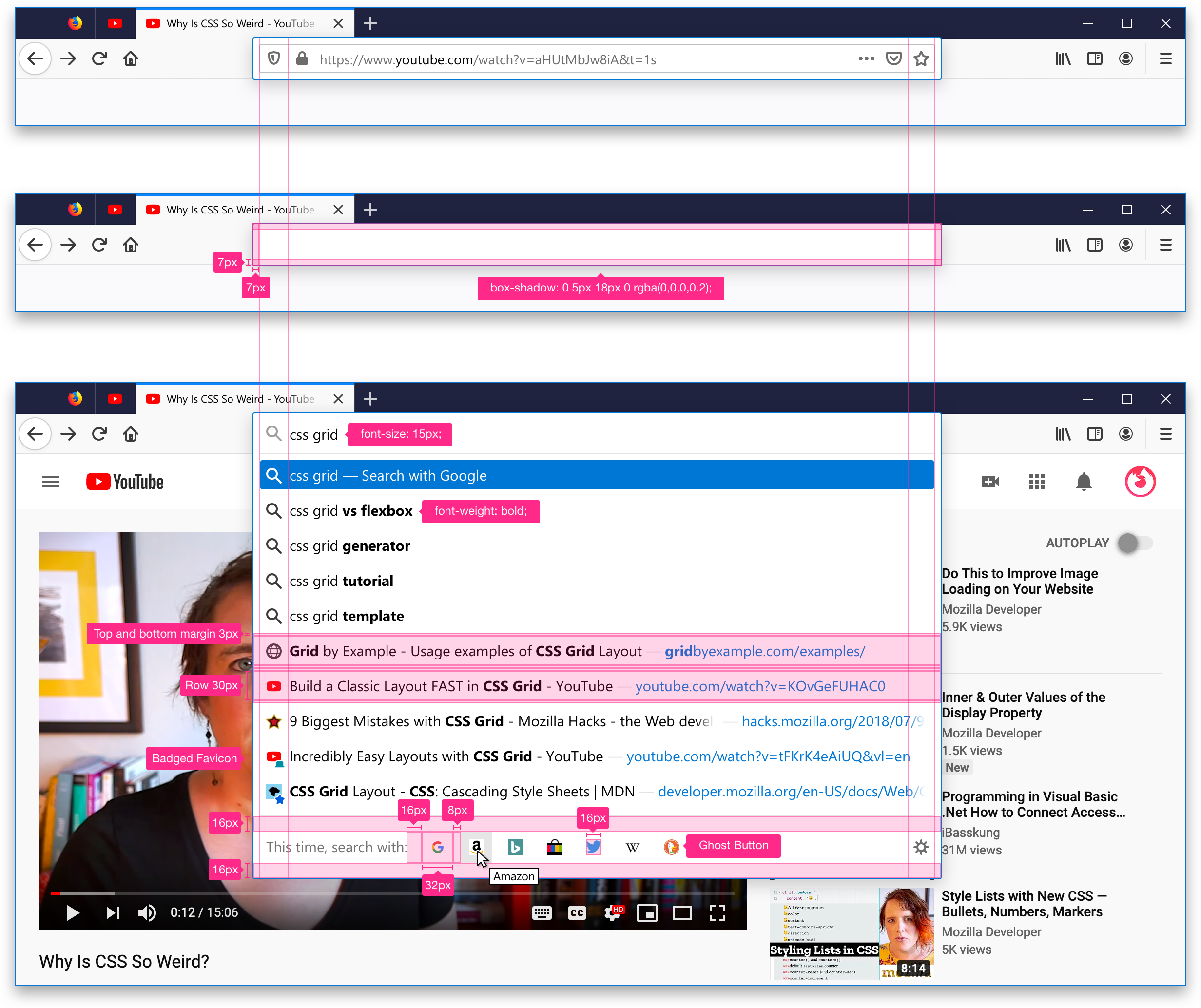The image size is (1201, 1008).
Task: Click home button in top window
Action: 131,58
